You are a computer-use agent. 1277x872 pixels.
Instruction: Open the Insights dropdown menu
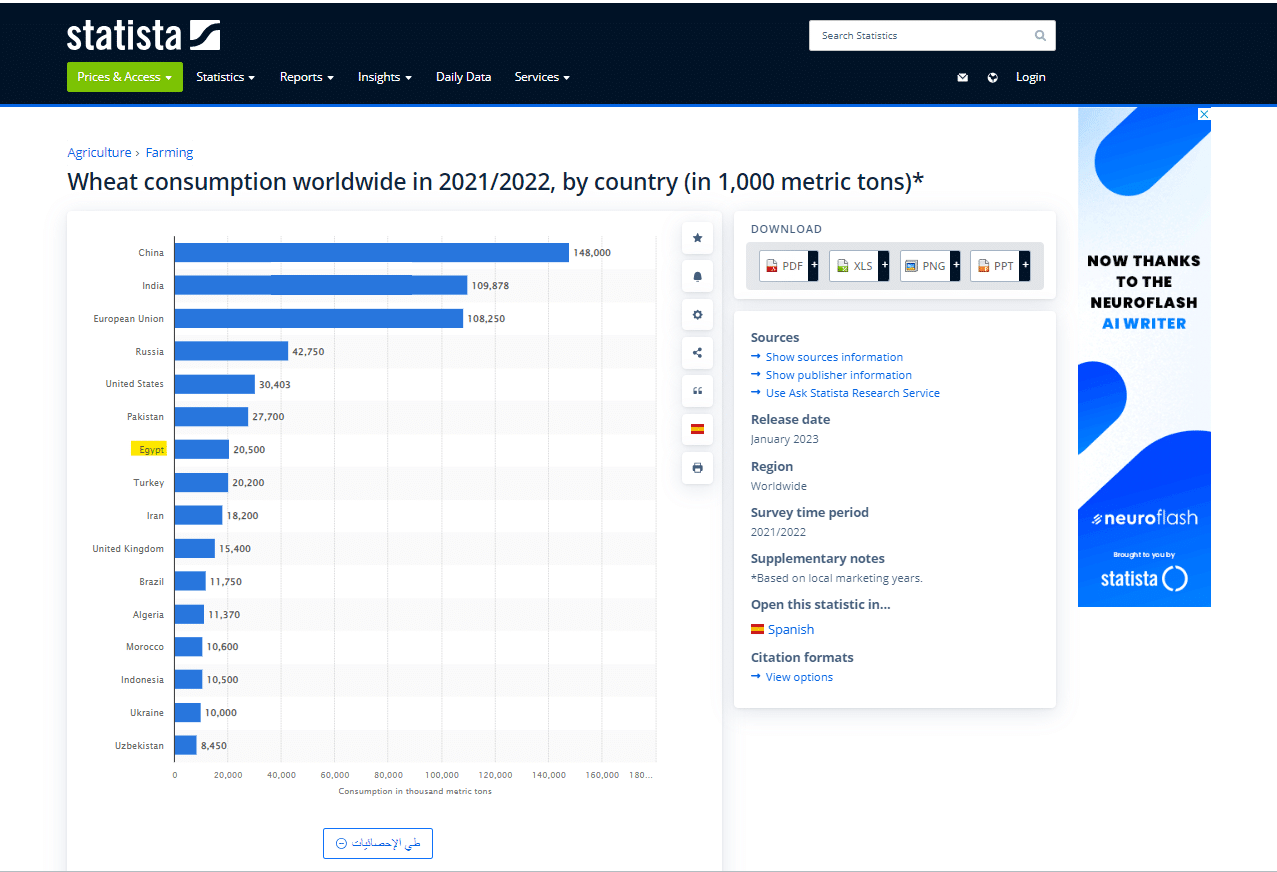pos(384,77)
